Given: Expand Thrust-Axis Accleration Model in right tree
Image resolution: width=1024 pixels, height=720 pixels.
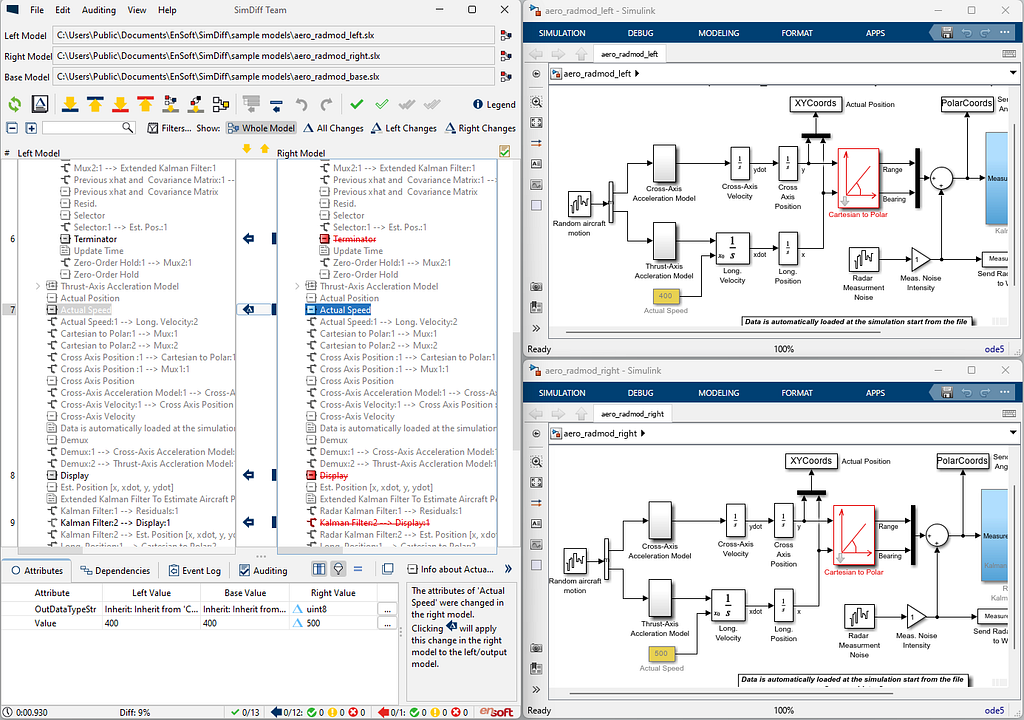Looking at the screenshot, I should (297, 286).
